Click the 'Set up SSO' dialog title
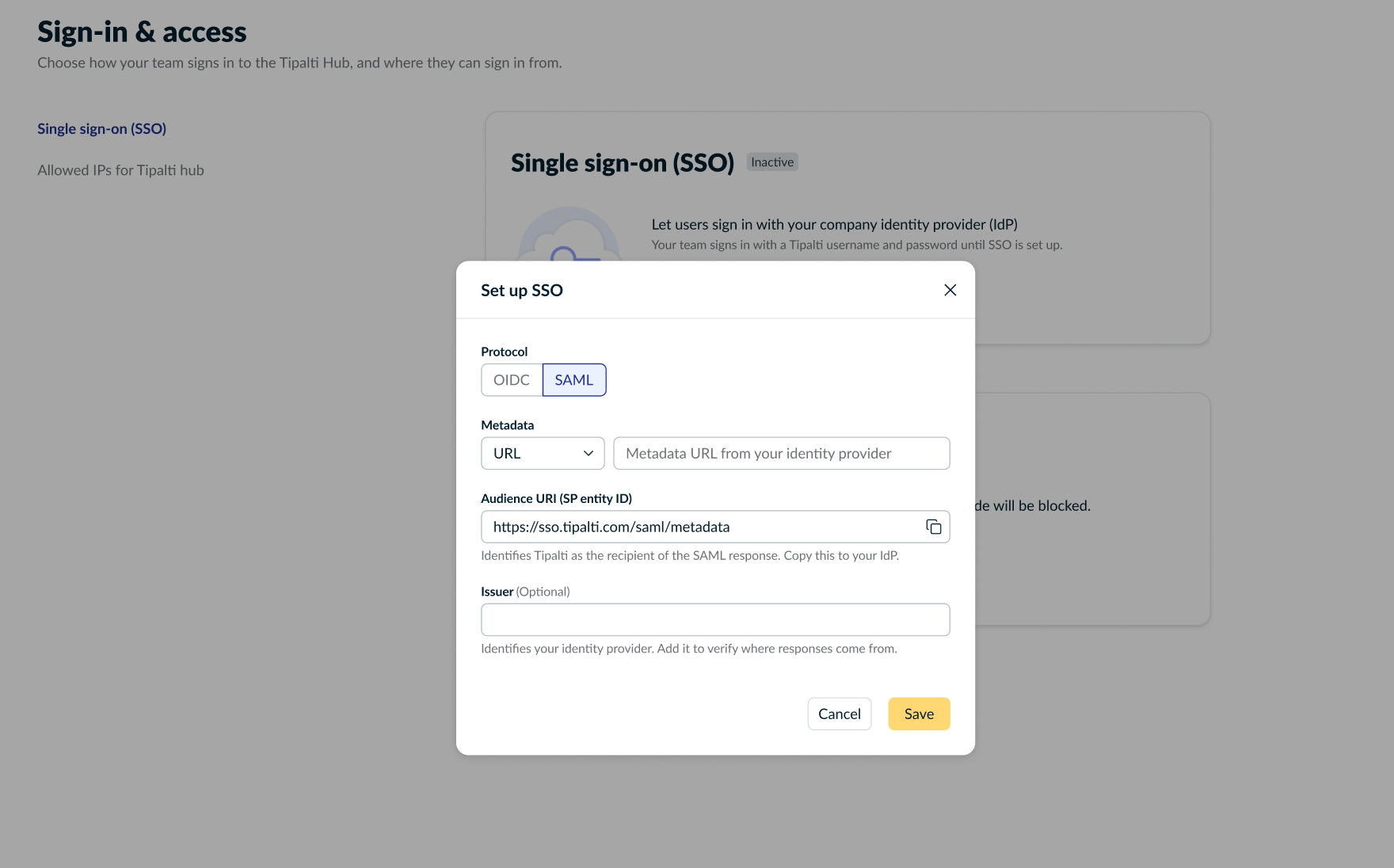Image resolution: width=1394 pixels, height=868 pixels. coord(522,291)
